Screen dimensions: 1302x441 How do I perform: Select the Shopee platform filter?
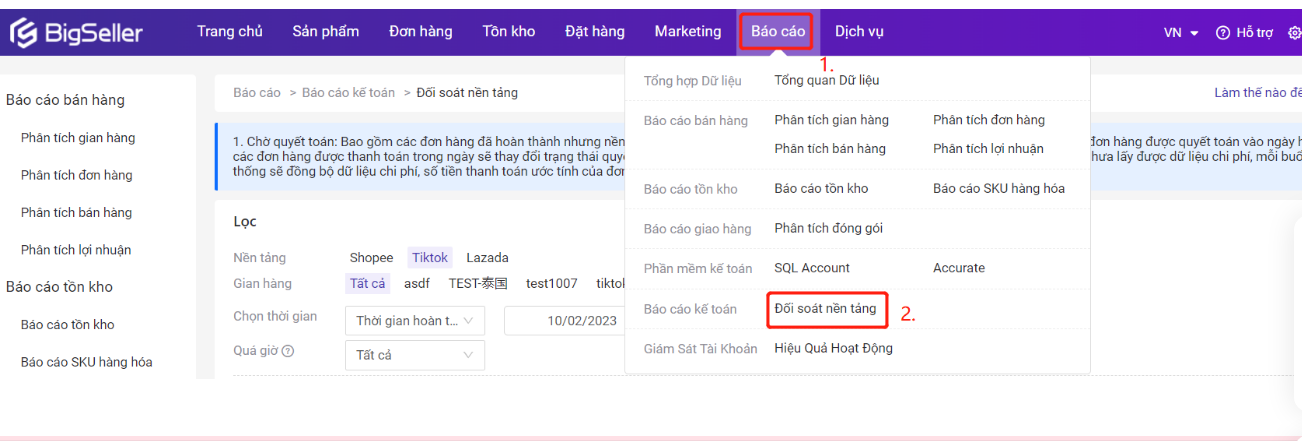click(x=371, y=258)
